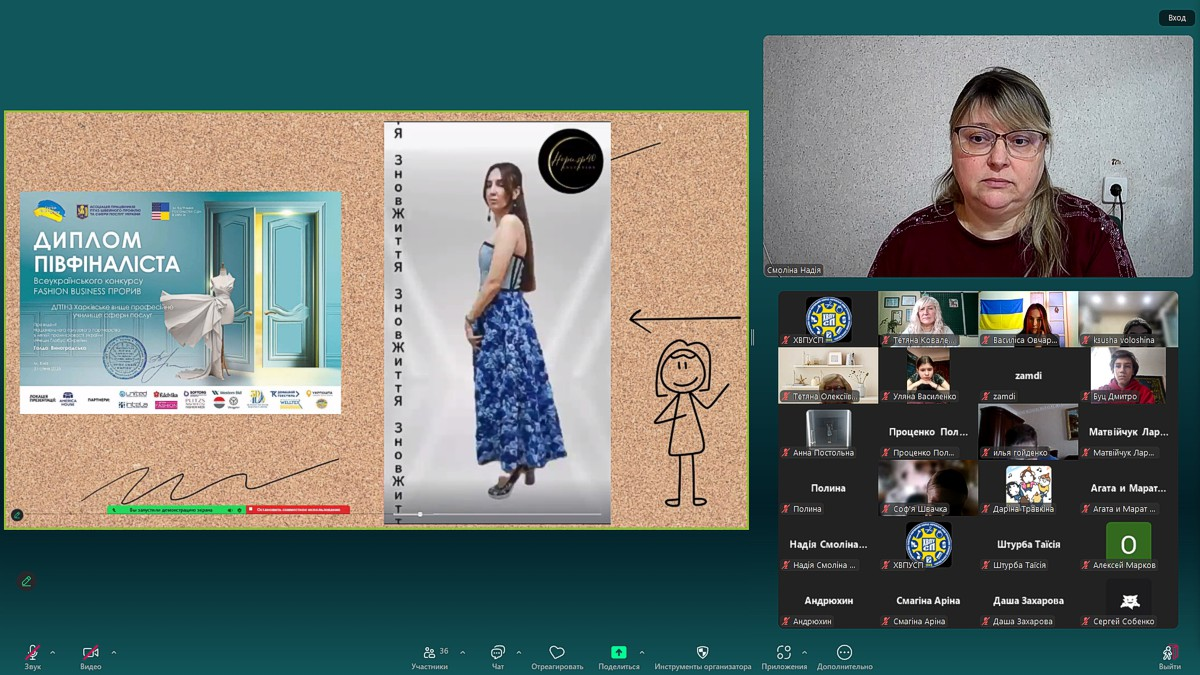1200x675 pixels.
Task: Click the green Поделиться share screen button
Action: (x=619, y=657)
